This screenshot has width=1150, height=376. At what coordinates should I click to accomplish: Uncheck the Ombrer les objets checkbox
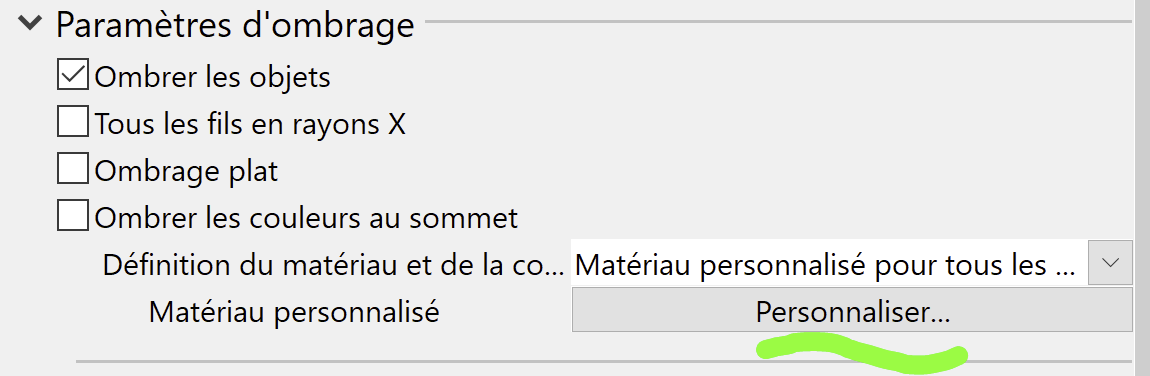click(73, 75)
